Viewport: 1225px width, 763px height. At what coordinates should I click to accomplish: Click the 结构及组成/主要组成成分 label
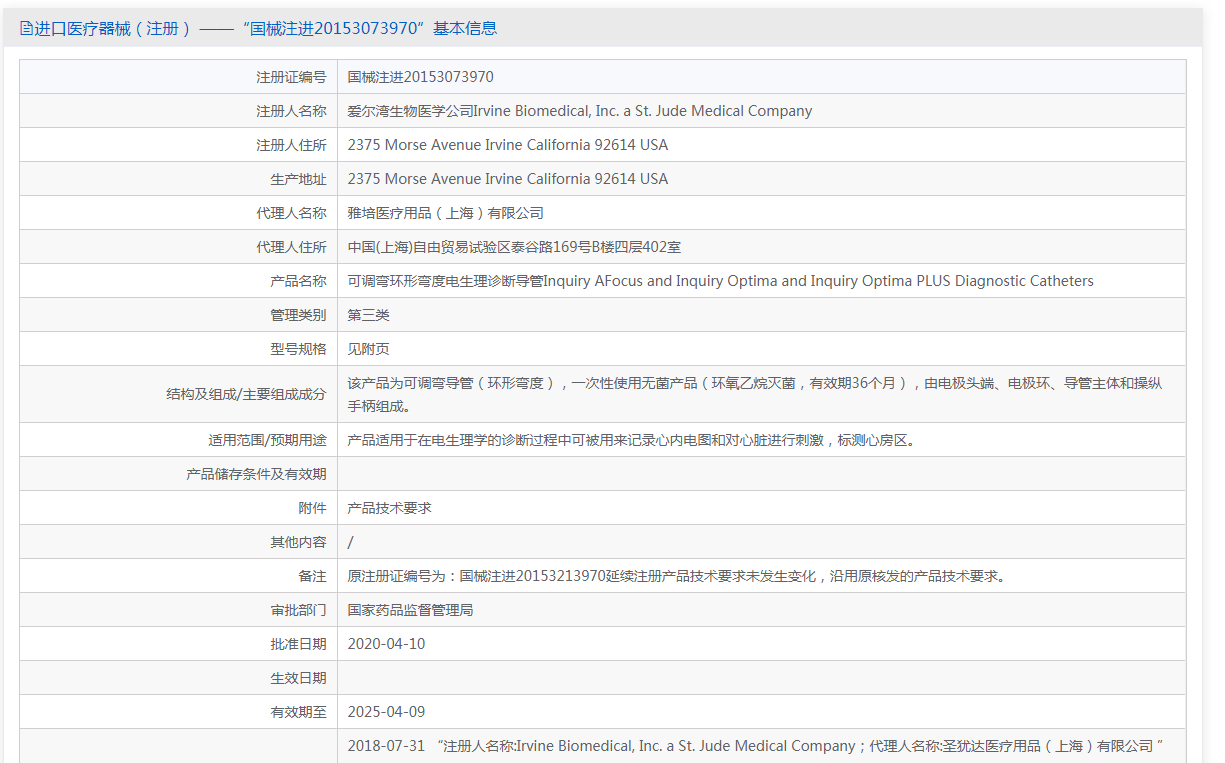click(x=246, y=394)
